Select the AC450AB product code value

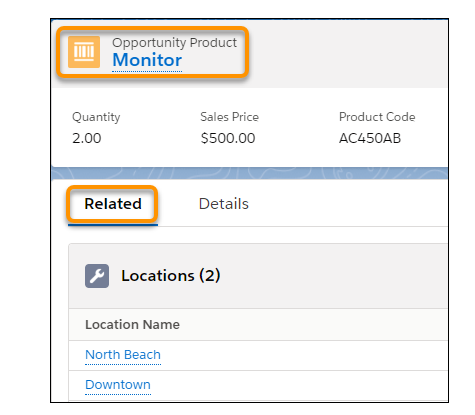(x=370, y=138)
